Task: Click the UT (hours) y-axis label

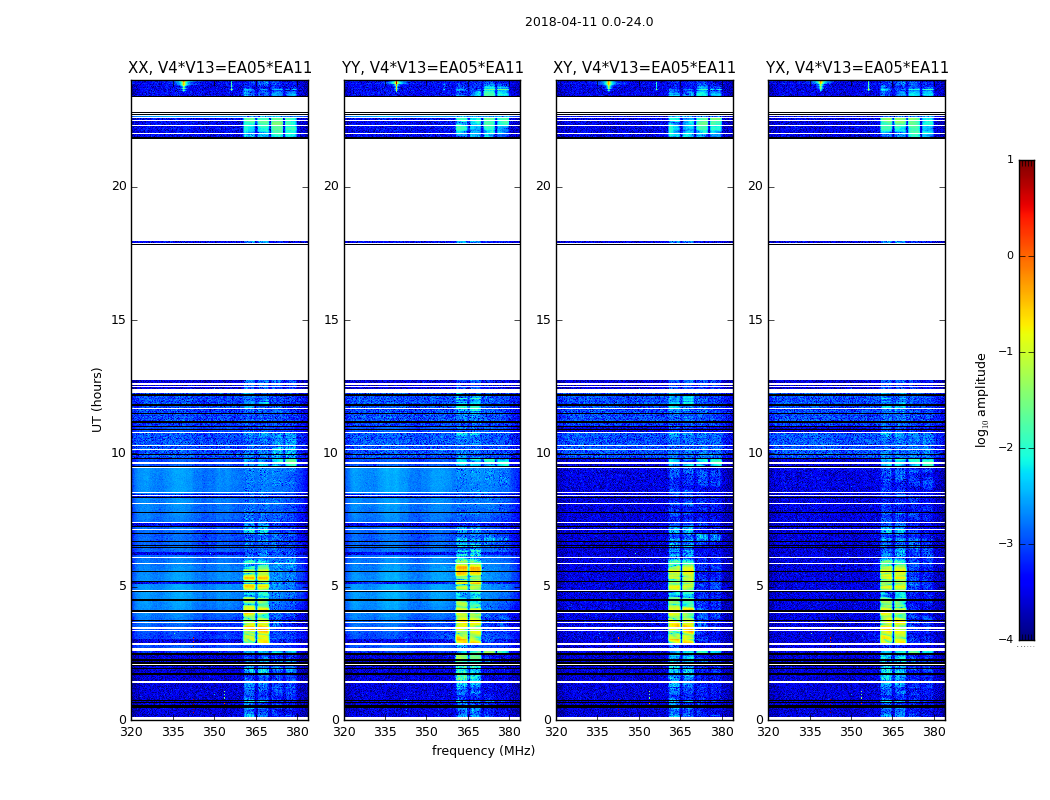Action: pyautogui.click(x=98, y=399)
